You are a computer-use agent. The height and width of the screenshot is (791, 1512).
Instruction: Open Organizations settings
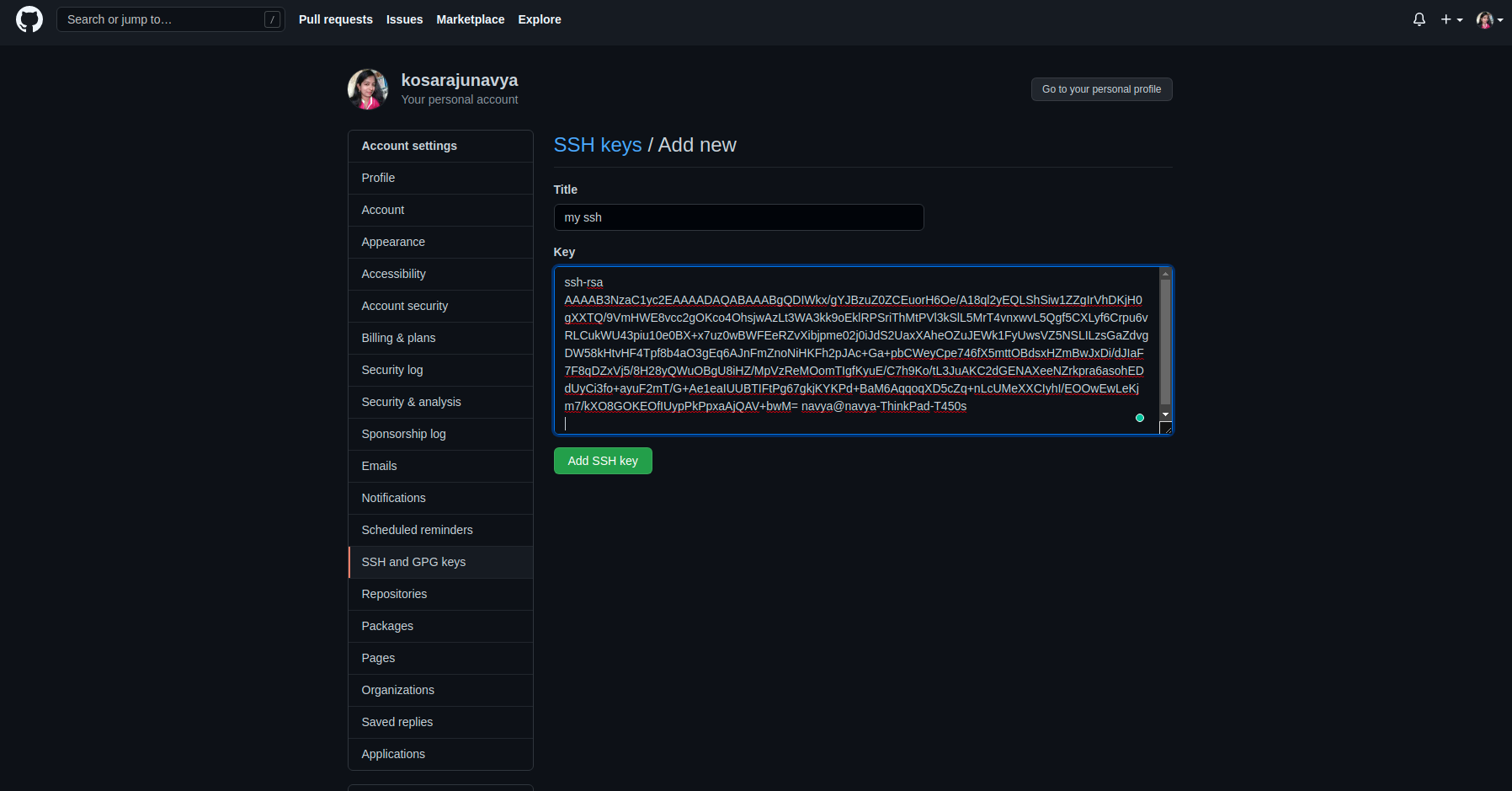pyautogui.click(x=440, y=690)
